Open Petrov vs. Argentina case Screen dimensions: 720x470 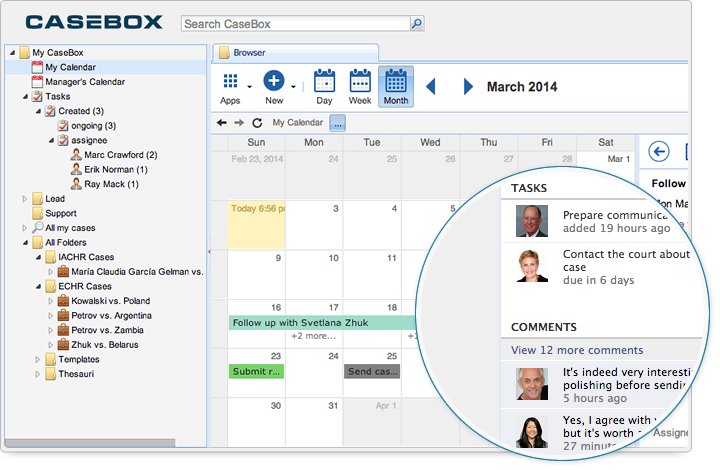click(x=111, y=316)
